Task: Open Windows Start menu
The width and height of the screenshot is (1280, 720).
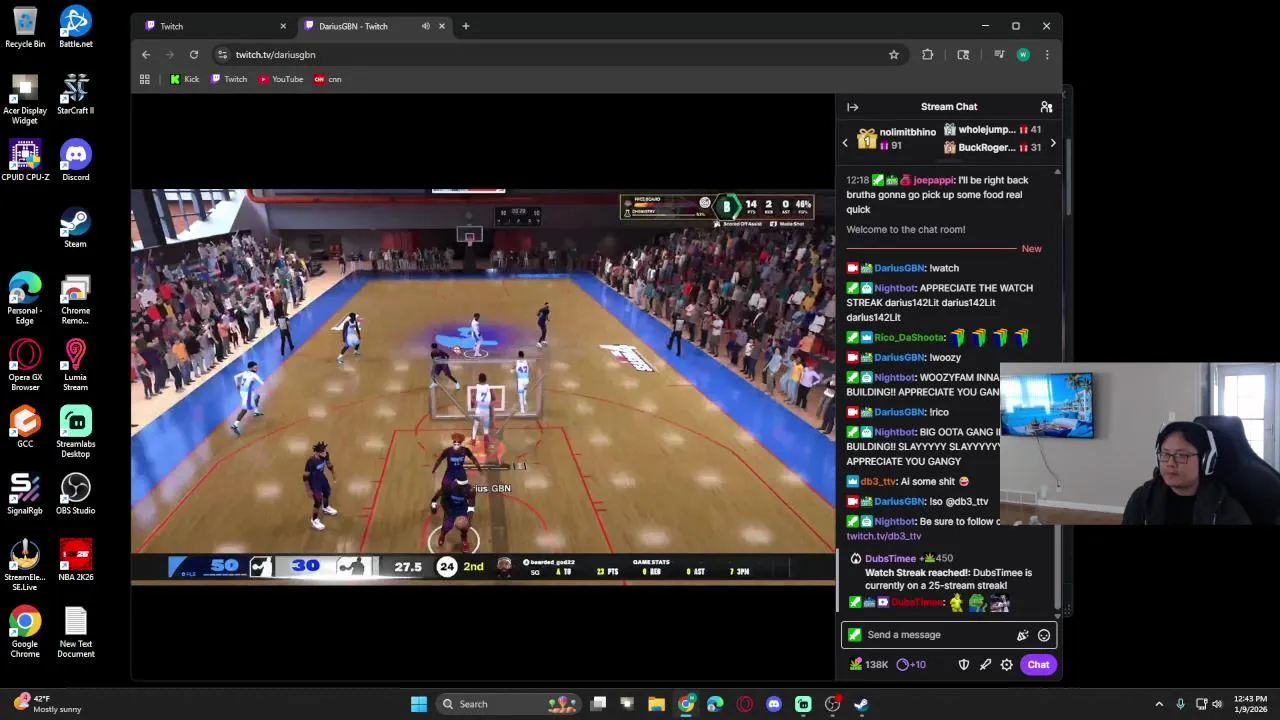Action: [419, 704]
